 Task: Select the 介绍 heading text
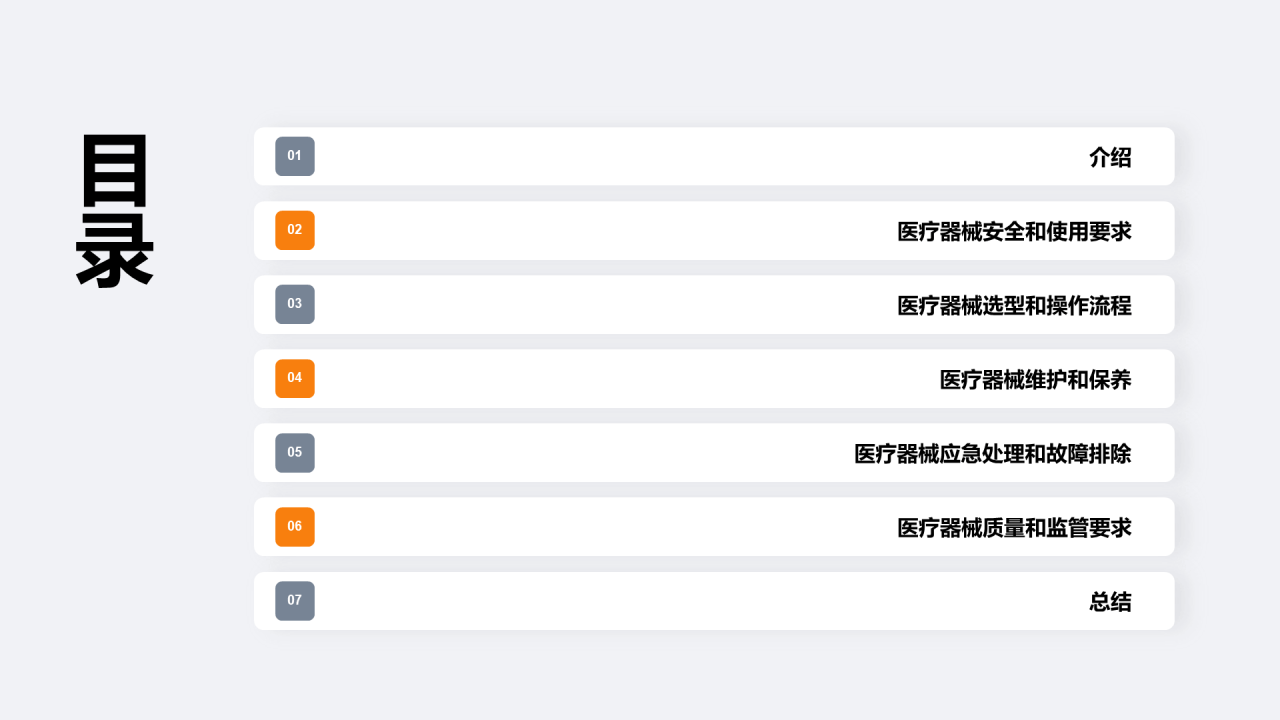click(x=1110, y=157)
